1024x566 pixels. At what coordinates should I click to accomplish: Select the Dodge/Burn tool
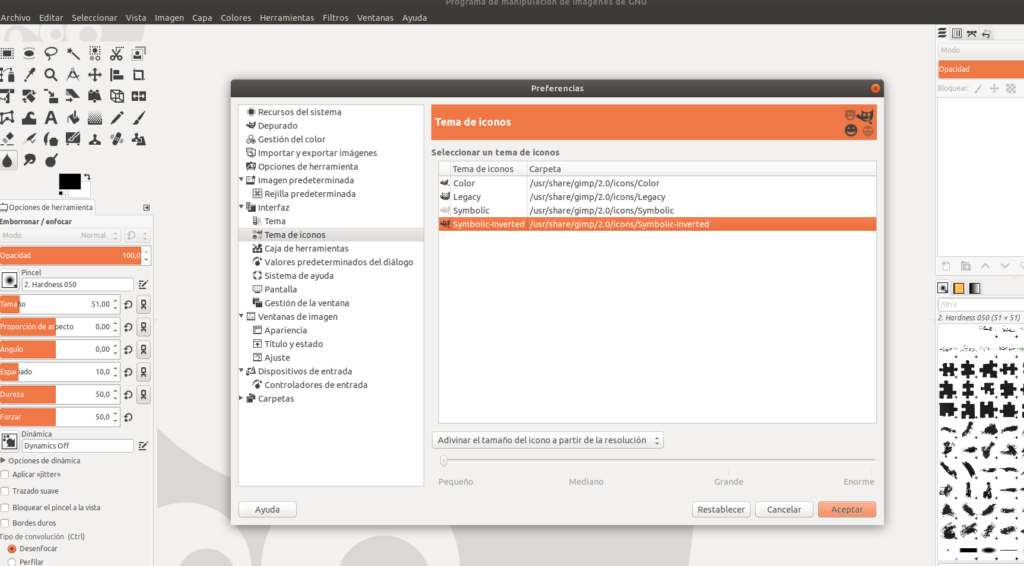(x=51, y=160)
